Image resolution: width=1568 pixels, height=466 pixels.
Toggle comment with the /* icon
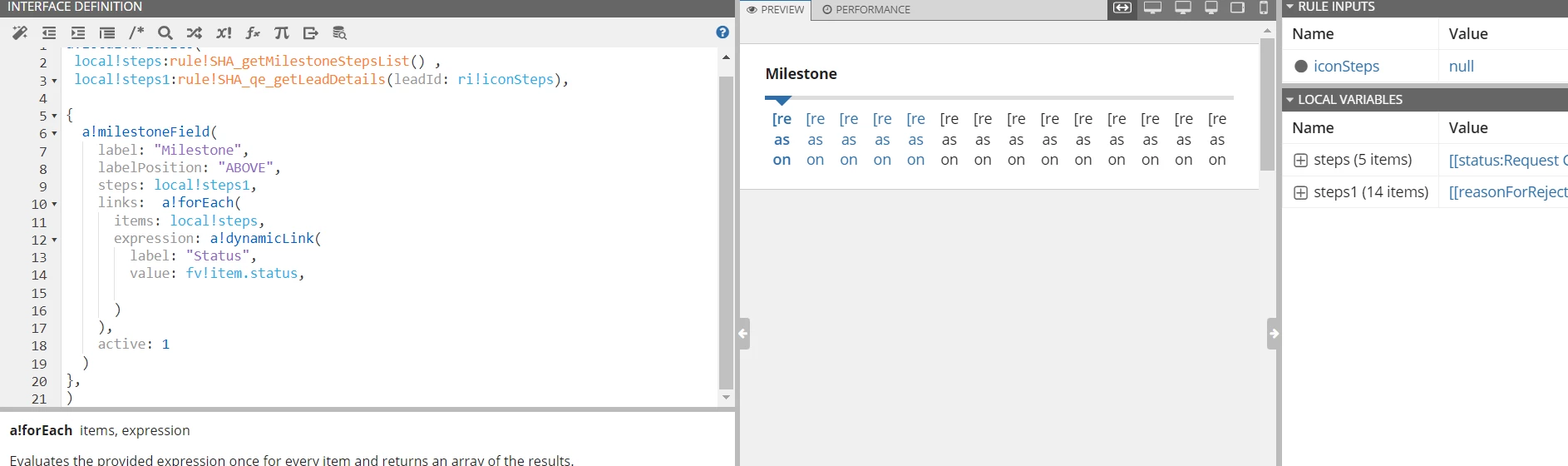[136, 33]
